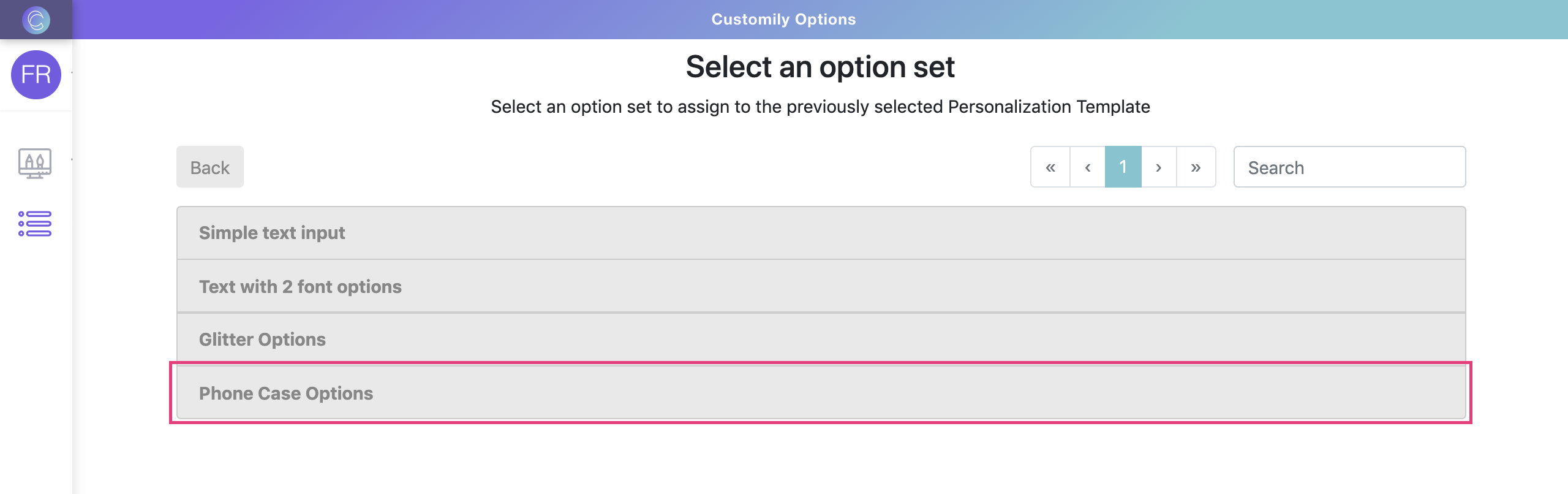This screenshot has height=494, width=1568.
Task: Select page 1 in pagination
Action: (1123, 167)
